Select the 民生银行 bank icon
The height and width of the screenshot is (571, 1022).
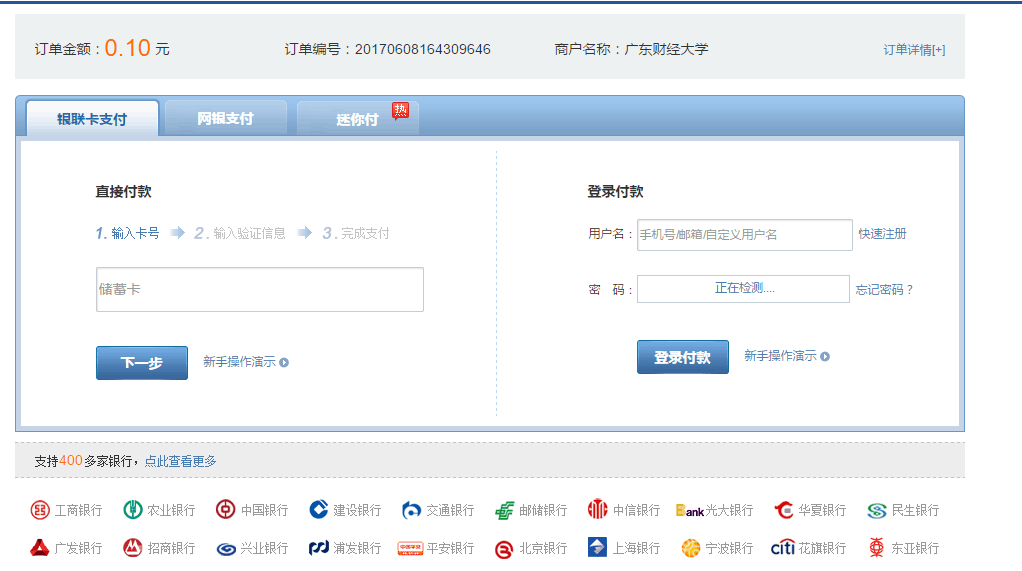tap(877, 510)
